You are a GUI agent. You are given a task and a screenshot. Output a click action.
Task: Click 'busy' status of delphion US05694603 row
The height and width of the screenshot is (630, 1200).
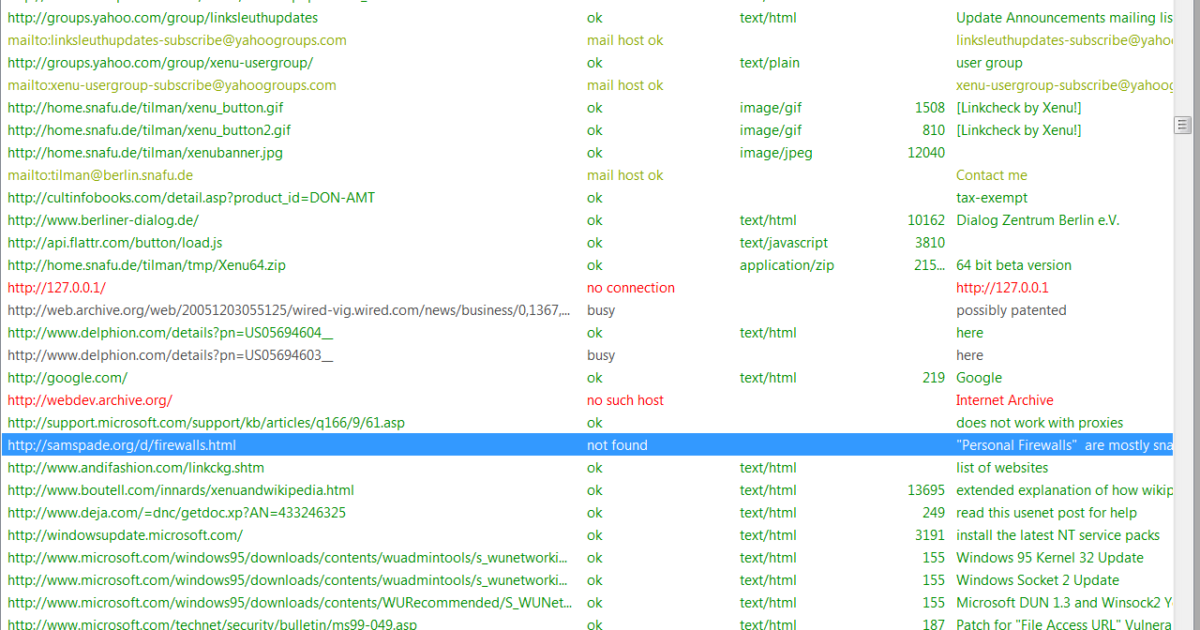coord(601,355)
